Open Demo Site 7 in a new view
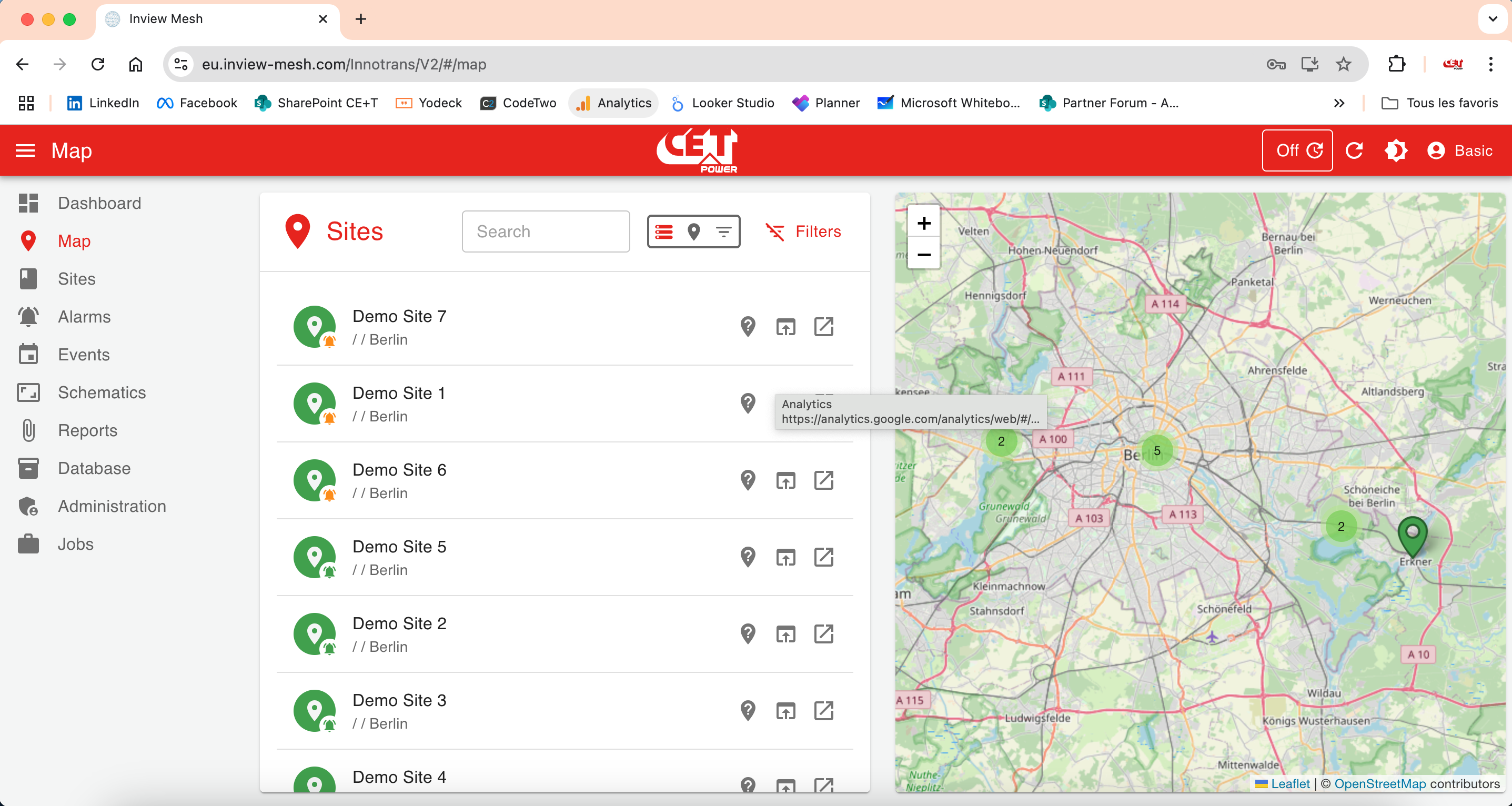The height and width of the screenshot is (806, 1512). [823, 327]
